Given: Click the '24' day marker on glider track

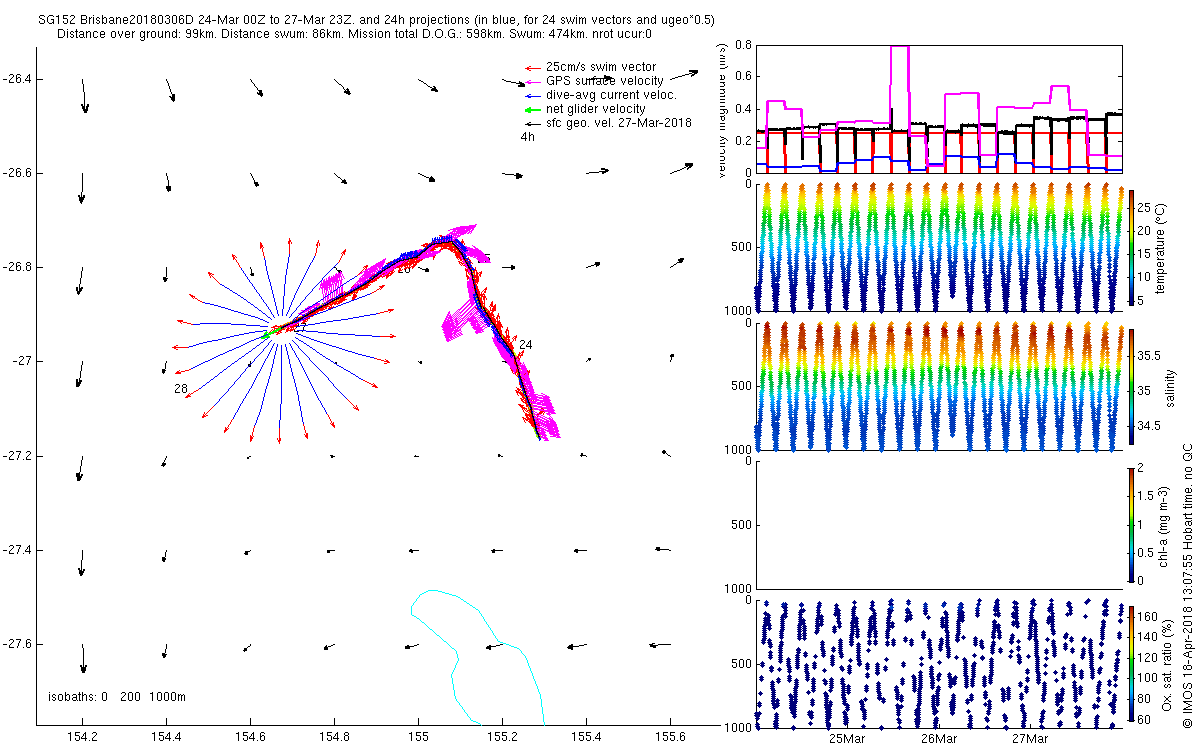Looking at the screenshot, I should [525, 345].
